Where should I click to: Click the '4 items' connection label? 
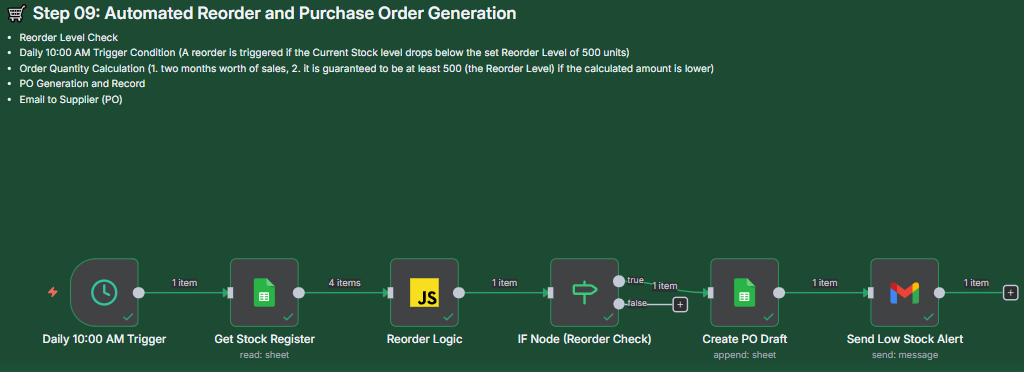pos(344,283)
